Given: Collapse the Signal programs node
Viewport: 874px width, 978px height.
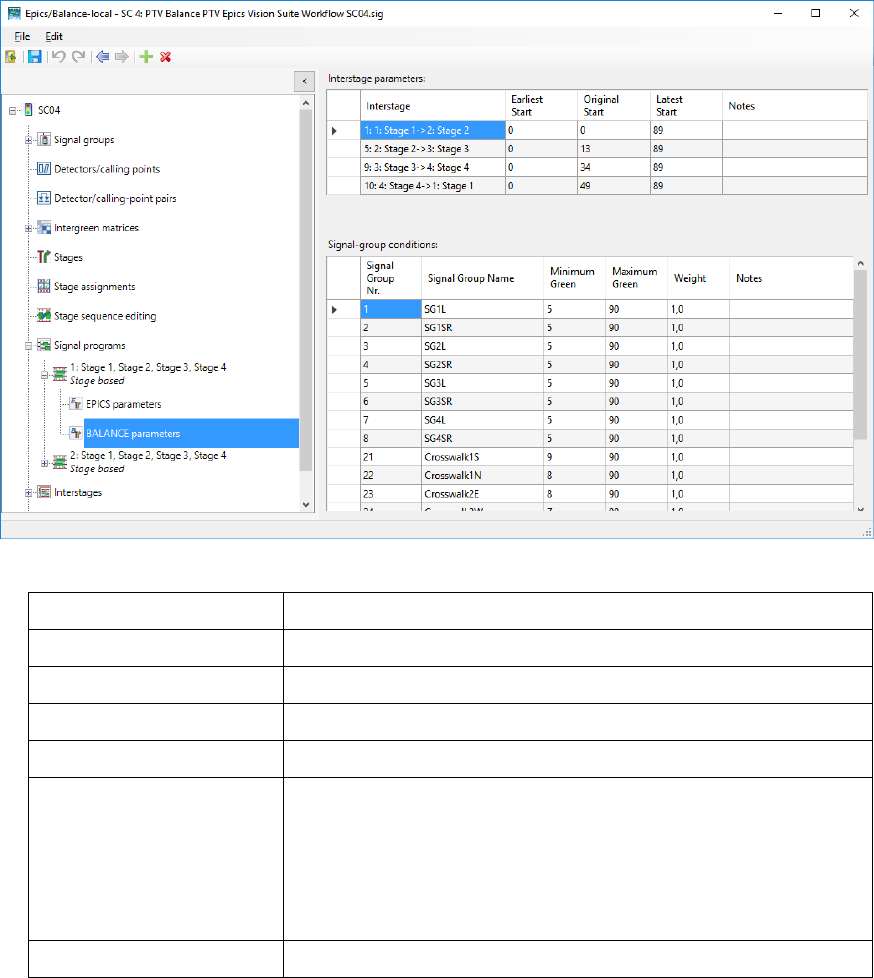Looking at the screenshot, I should (x=28, y=346).
